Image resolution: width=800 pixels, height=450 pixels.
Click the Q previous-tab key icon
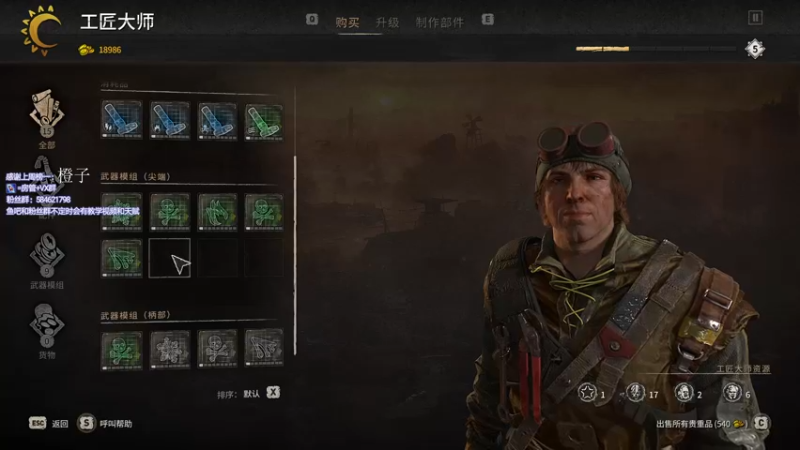click(x=312, y=19)
